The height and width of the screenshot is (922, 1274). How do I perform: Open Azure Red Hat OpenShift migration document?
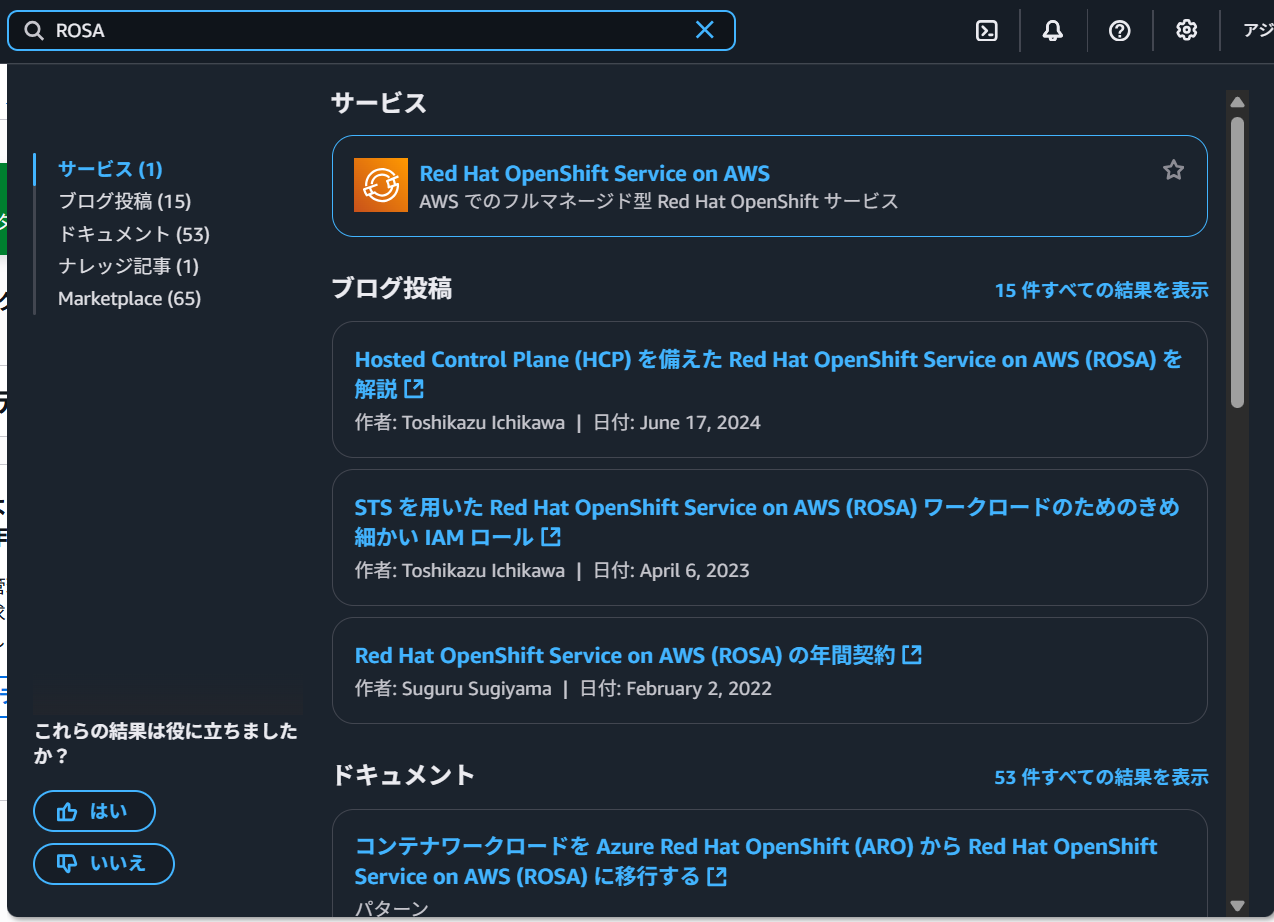point(756,861)
